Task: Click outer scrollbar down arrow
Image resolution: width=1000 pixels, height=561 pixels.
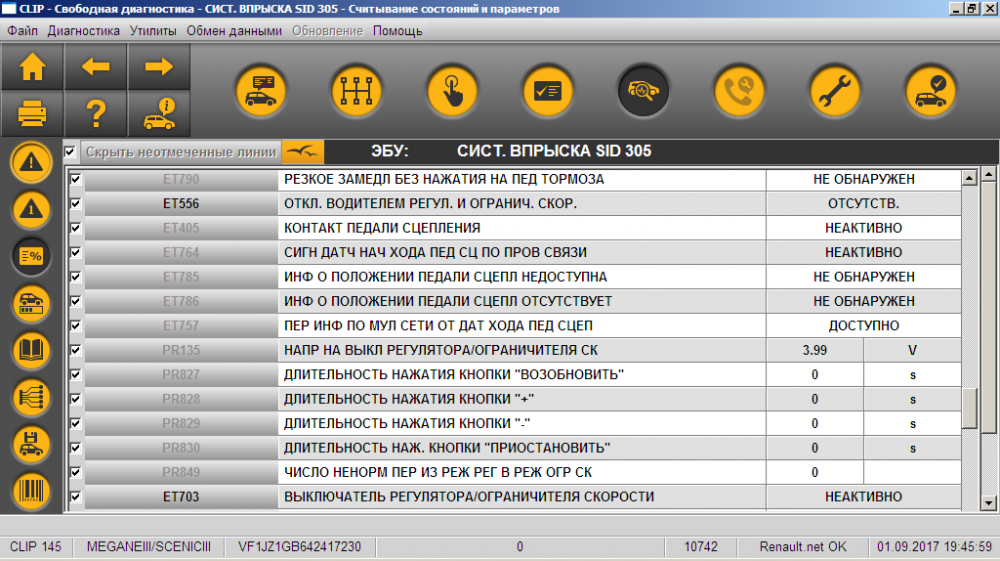Action: pos(989,503)
